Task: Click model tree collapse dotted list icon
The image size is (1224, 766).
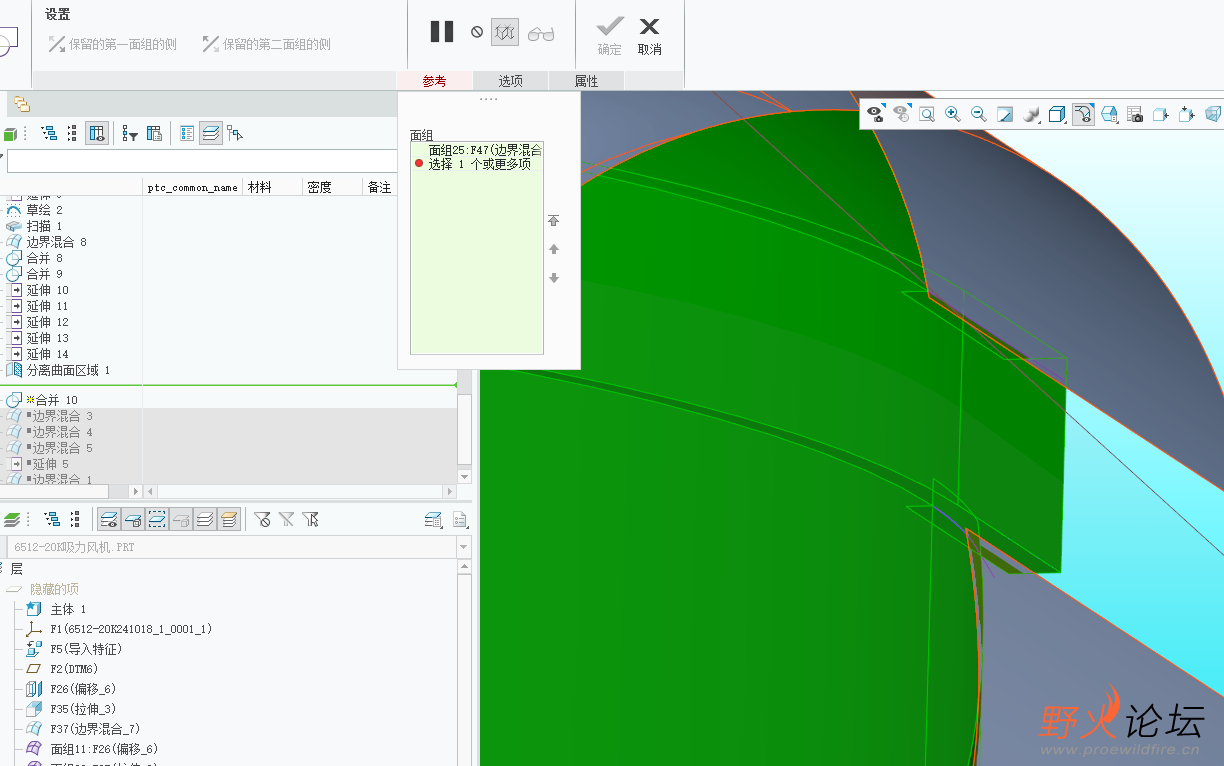Action: 72,133
